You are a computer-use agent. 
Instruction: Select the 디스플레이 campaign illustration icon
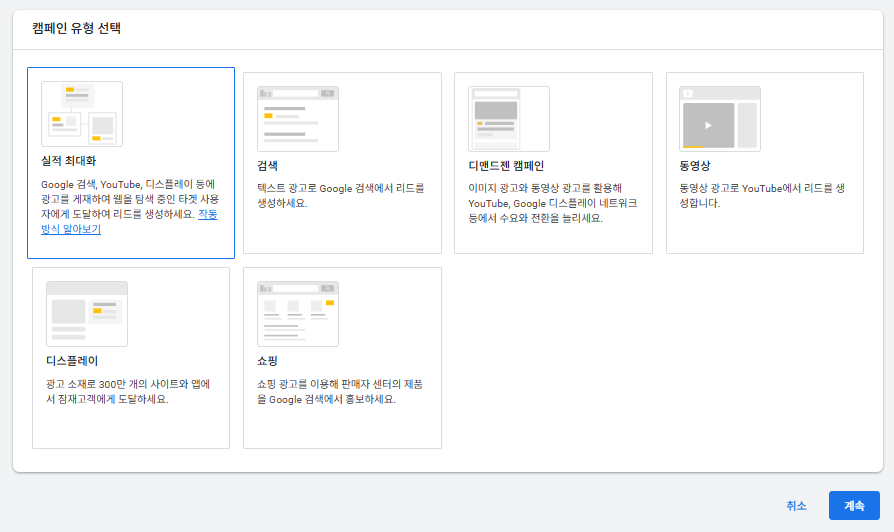[x=87, y=313]
